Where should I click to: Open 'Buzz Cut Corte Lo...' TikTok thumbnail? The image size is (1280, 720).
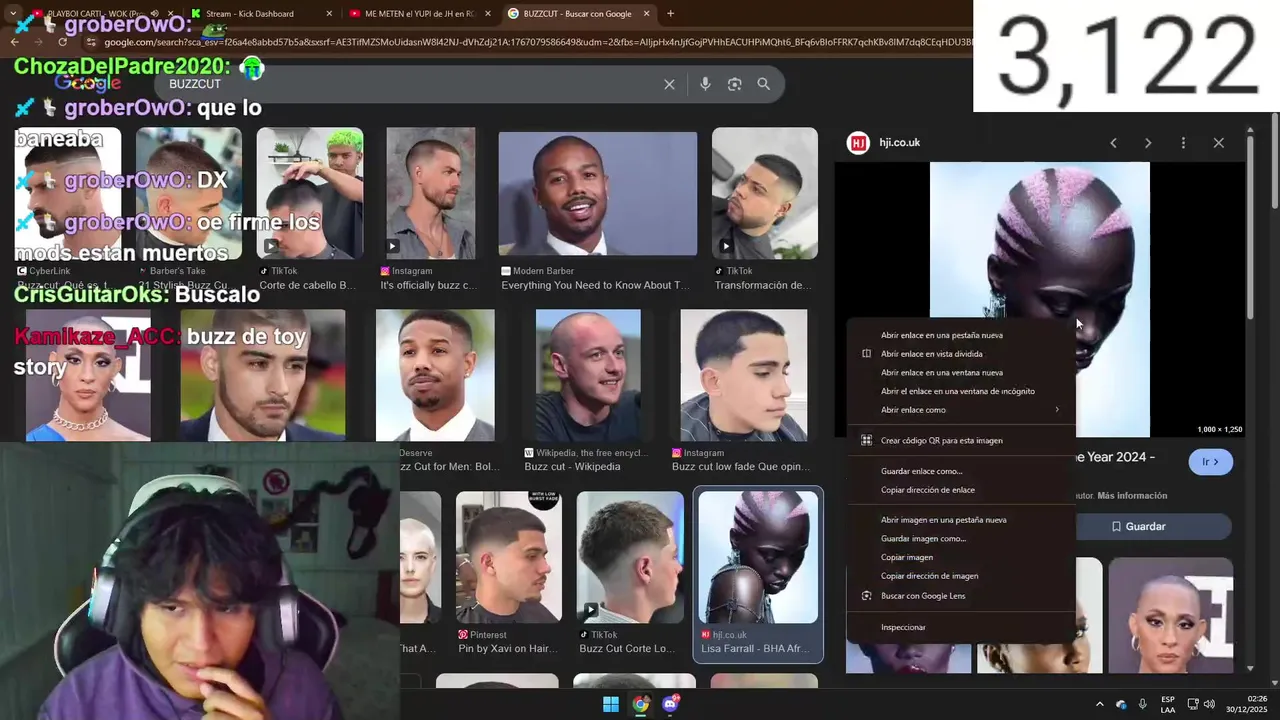[x=629, y=557]
